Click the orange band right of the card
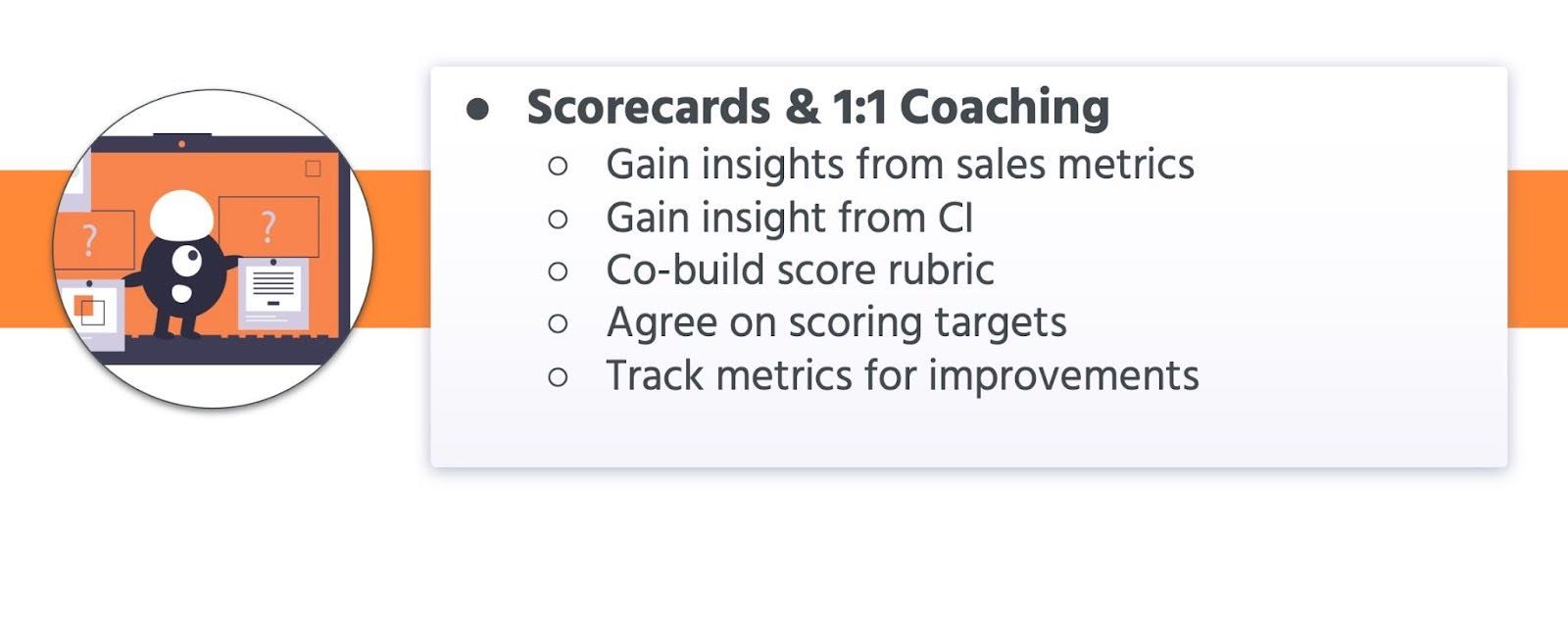This screenshot has width=1568, height=638. click(1537, 249)
